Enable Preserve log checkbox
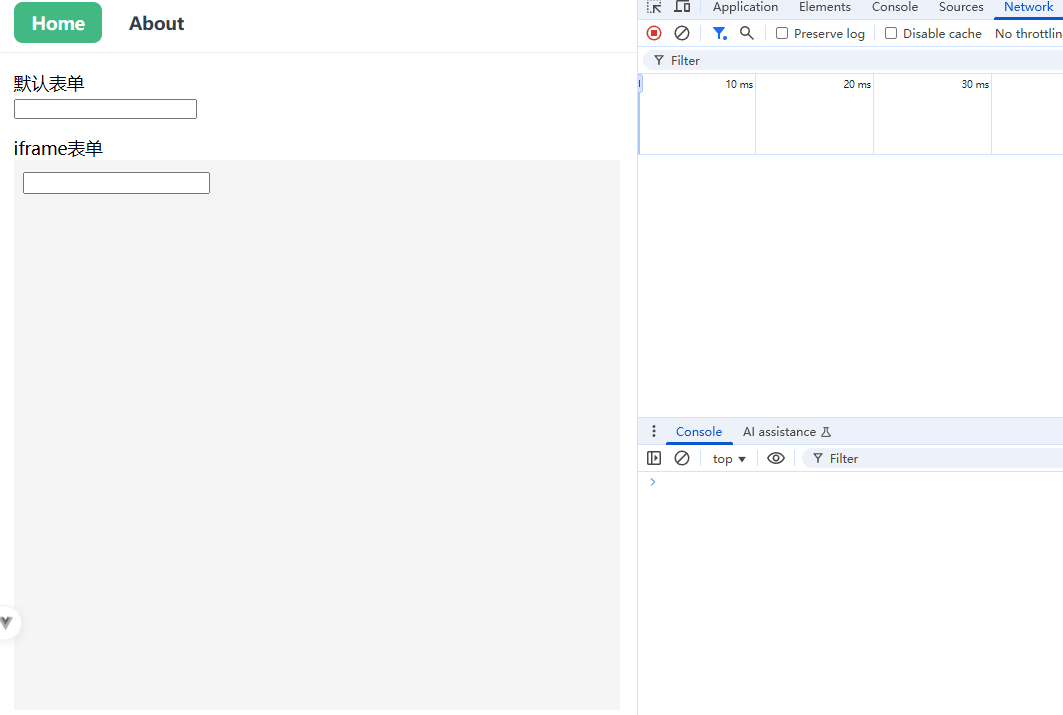Screen dimensions: 1063x715 782,33
